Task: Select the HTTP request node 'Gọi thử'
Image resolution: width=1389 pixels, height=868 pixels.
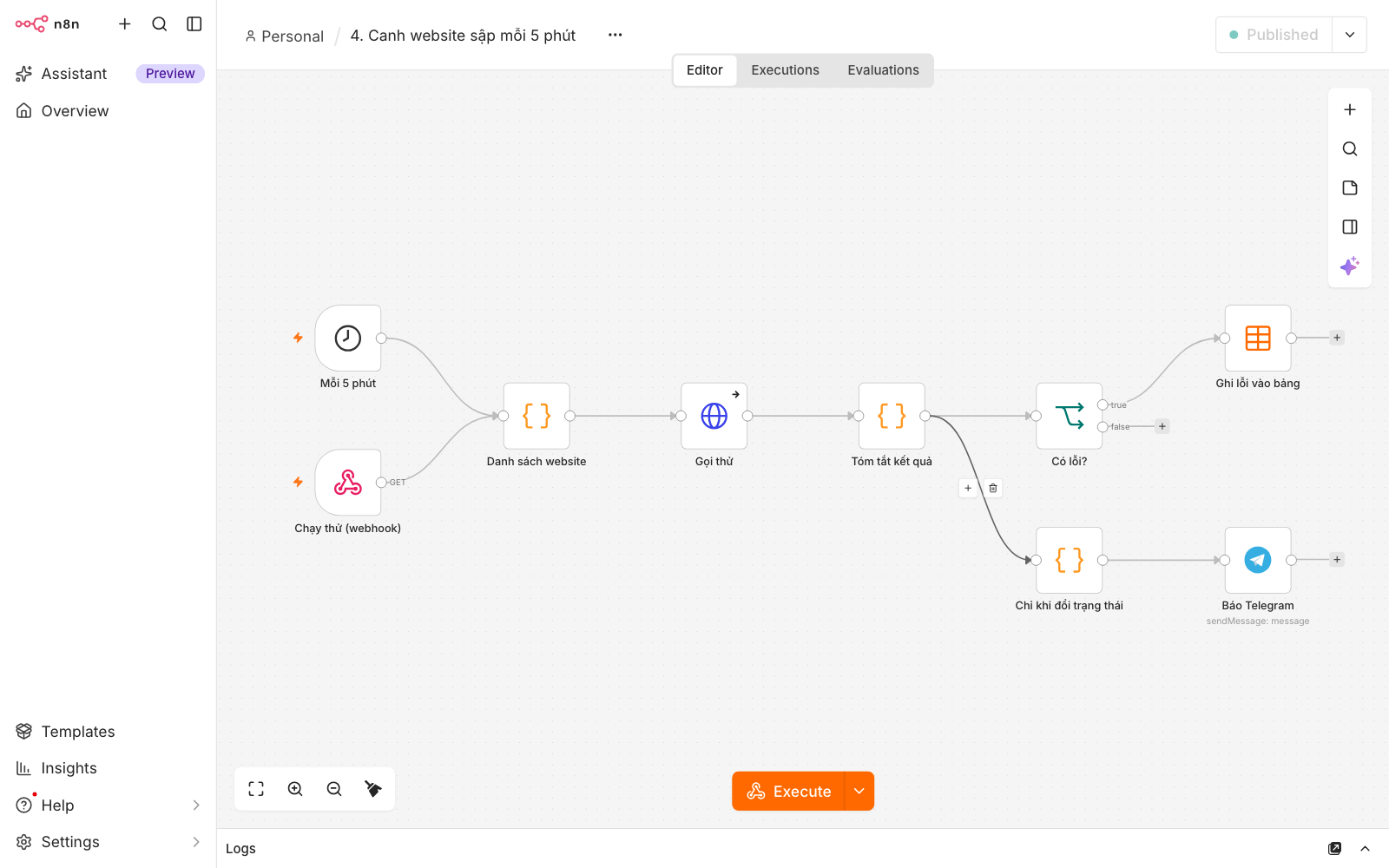Action: [714, 416]
